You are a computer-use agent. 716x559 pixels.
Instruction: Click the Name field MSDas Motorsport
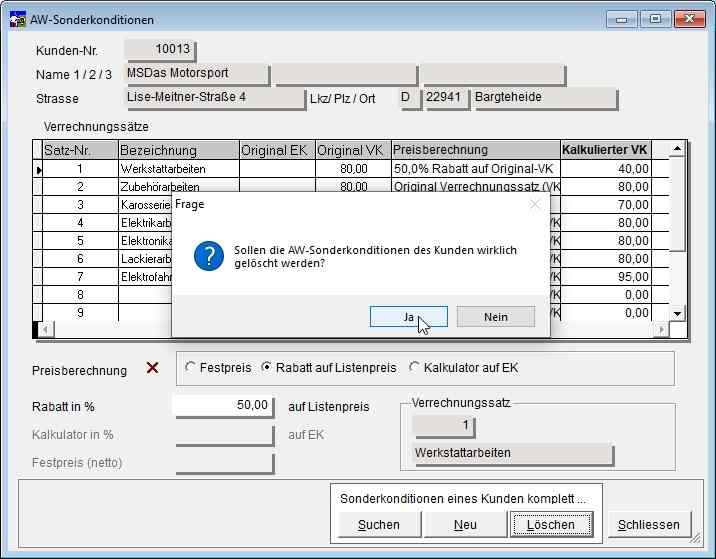pos(197,74)
